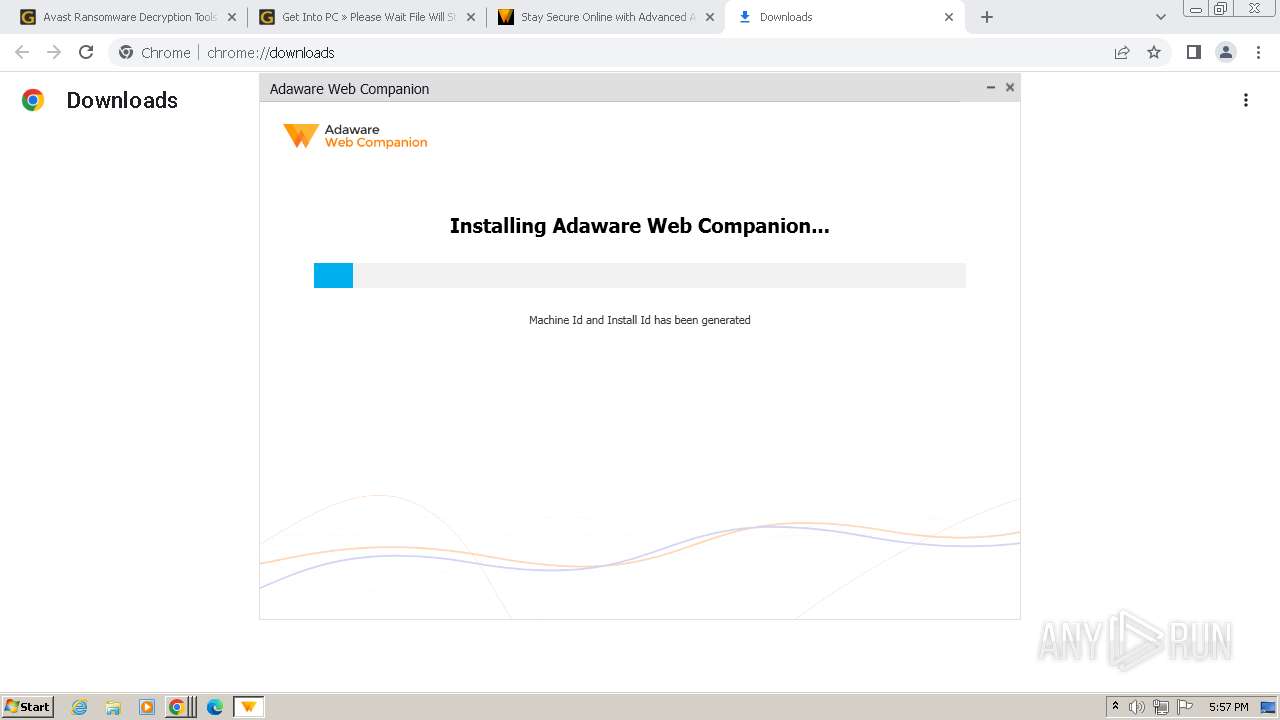The height and width of the screenshot is (720, 1280).
Task: Close the Downloads tab
Action: point(949,17)
